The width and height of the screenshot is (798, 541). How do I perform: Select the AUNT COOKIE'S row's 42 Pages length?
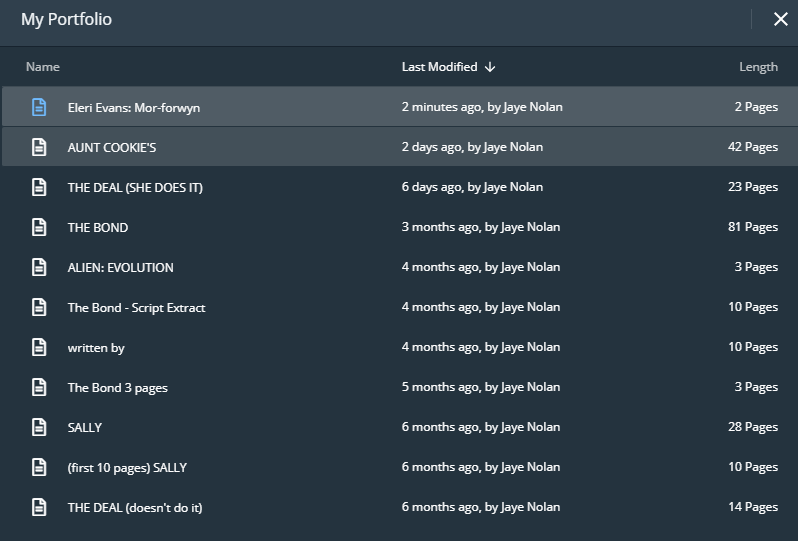pos(752,147)
